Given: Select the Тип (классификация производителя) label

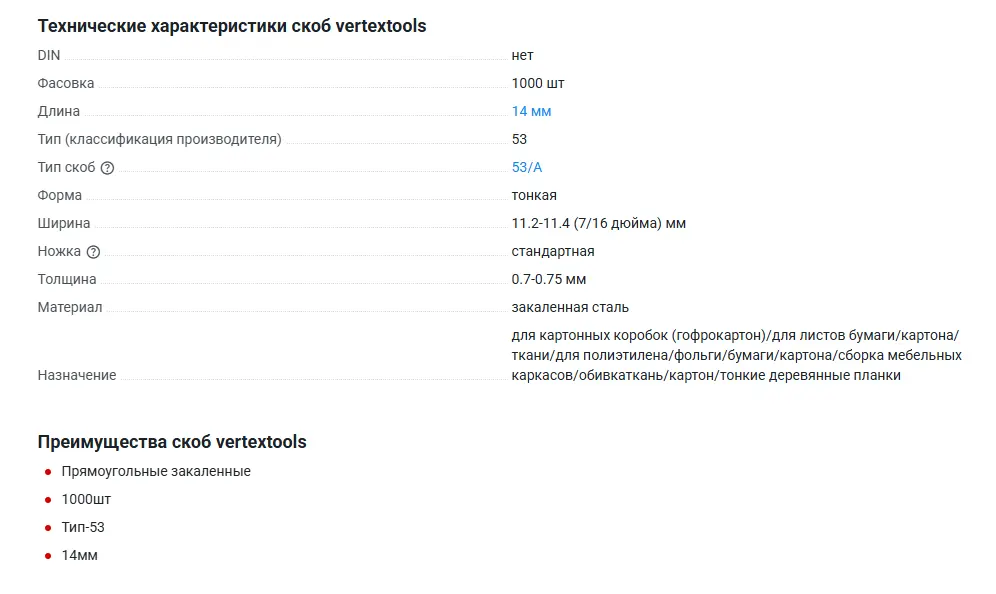Looking at the screenshot, I should pyautogui.click(x=159, y=139).
